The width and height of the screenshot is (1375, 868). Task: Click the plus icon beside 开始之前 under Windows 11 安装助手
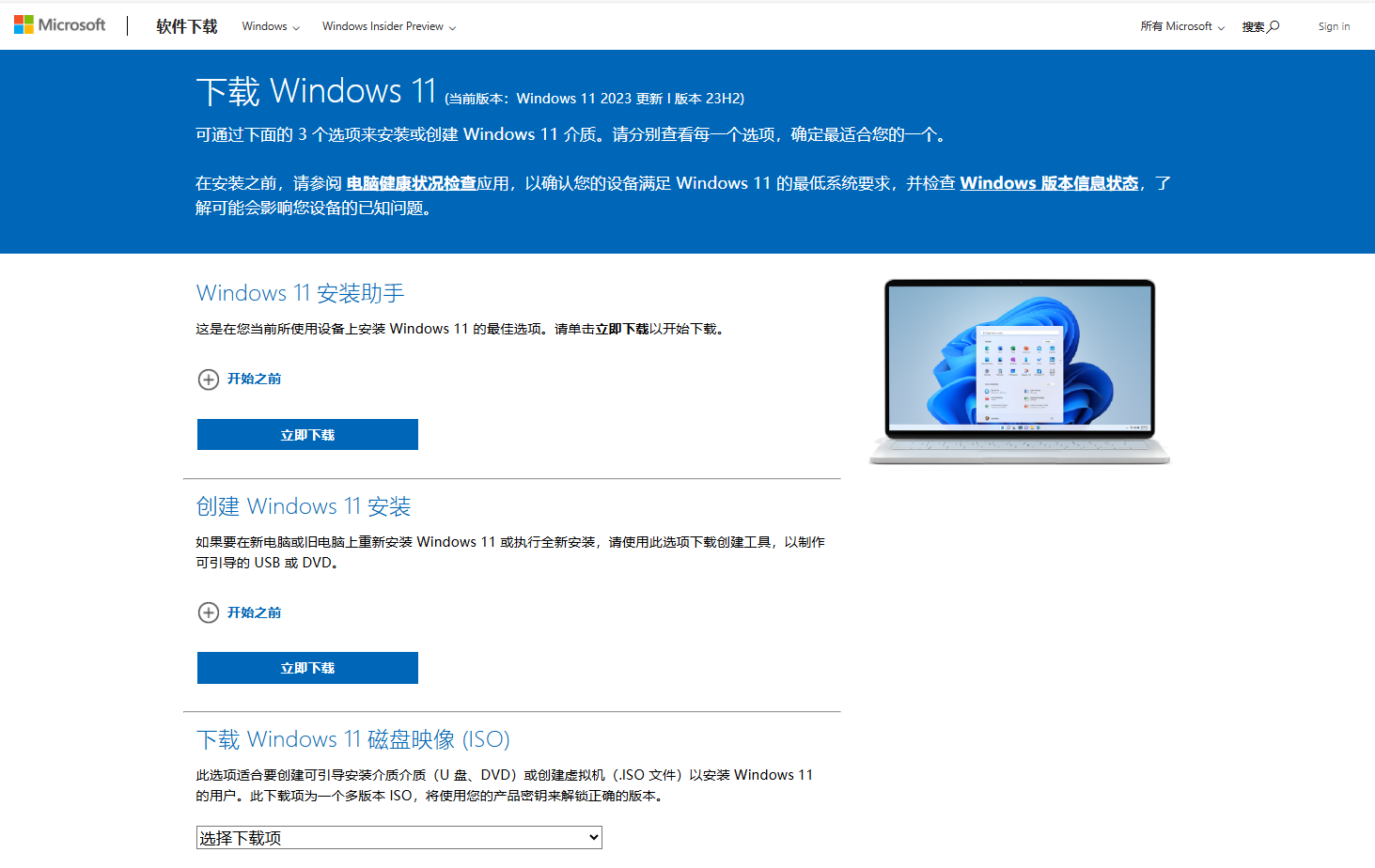click(208, 379)
